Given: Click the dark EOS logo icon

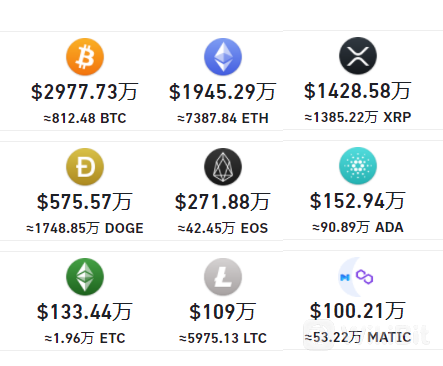Looking at the screenshot, I should [x=223, y=167].
